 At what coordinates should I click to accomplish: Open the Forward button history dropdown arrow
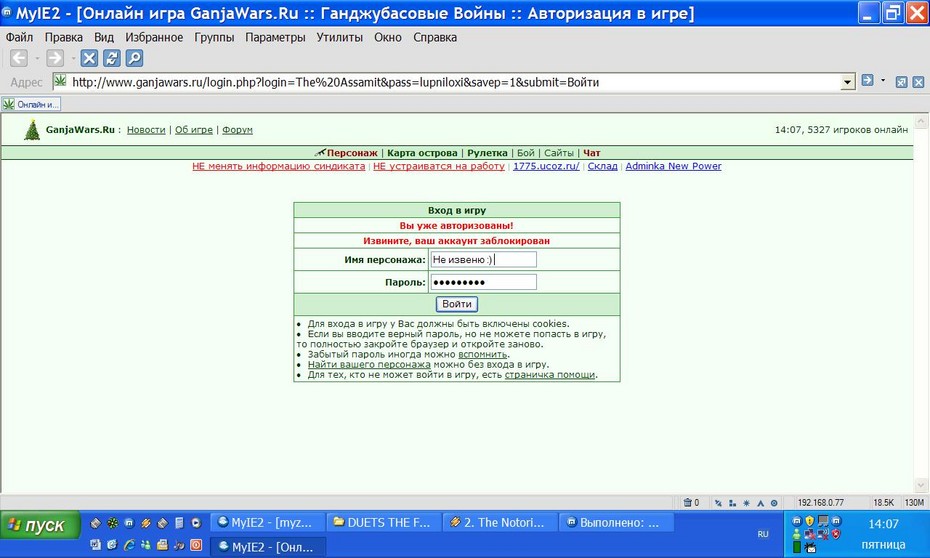[73, 58]
